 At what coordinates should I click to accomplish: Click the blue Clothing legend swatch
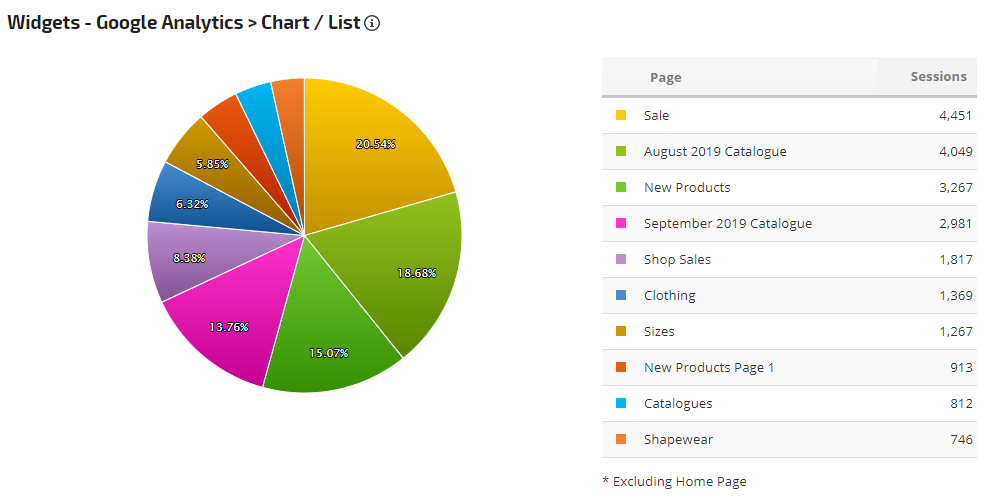621,296
